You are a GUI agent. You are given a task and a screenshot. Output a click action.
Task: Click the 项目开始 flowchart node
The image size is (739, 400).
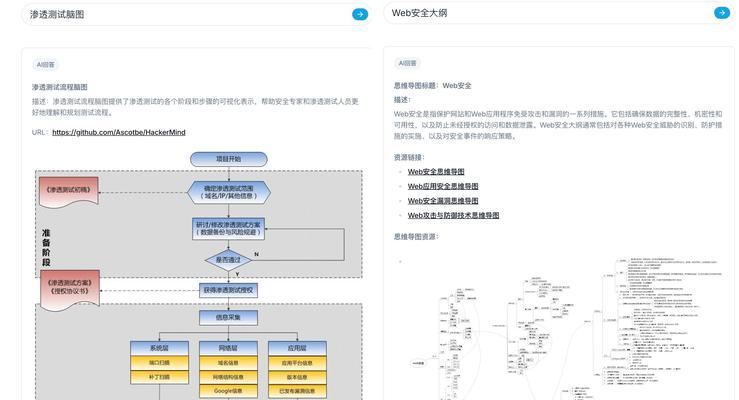[229, 159]
